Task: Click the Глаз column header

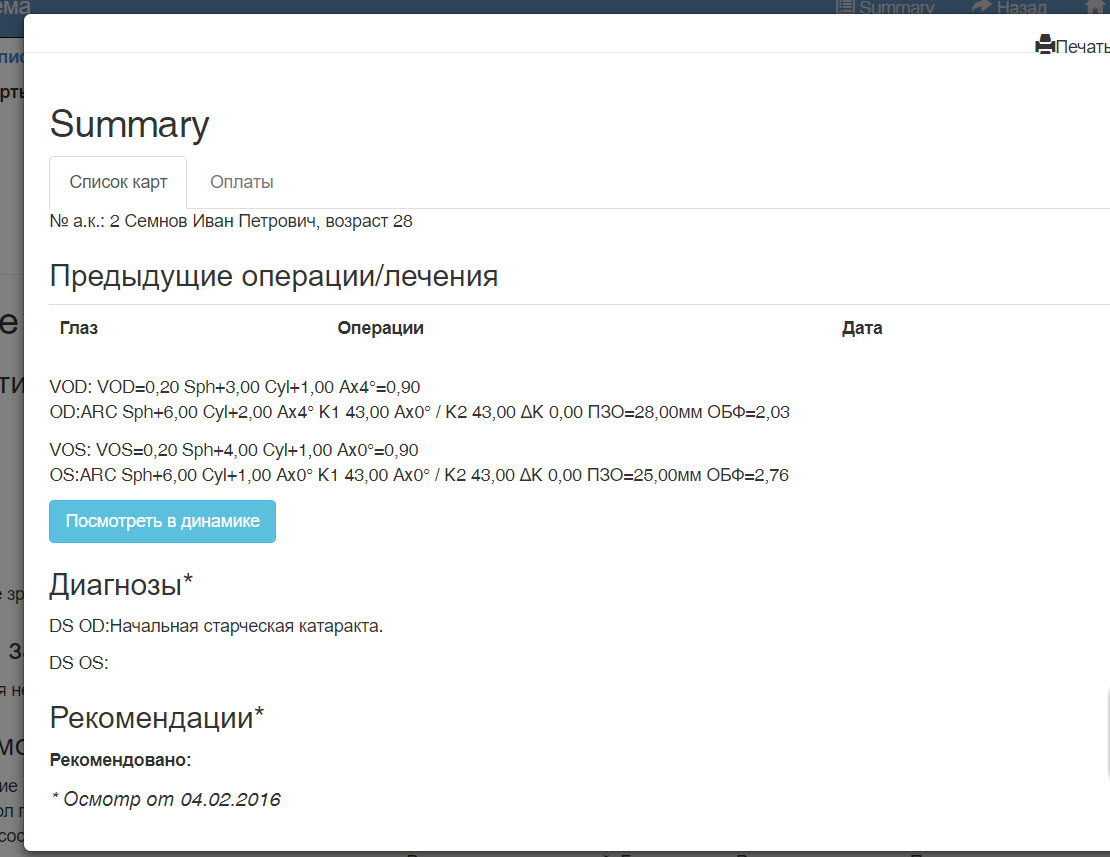Action: click(x=79, y=328)
